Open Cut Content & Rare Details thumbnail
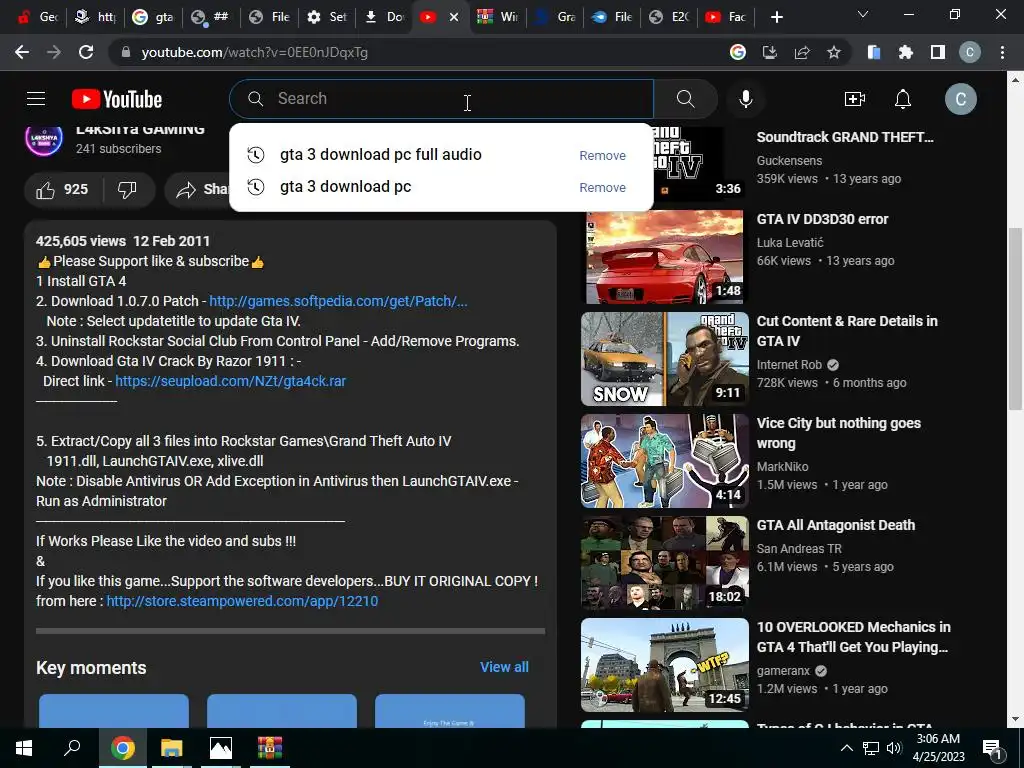 tap(665, 359)
